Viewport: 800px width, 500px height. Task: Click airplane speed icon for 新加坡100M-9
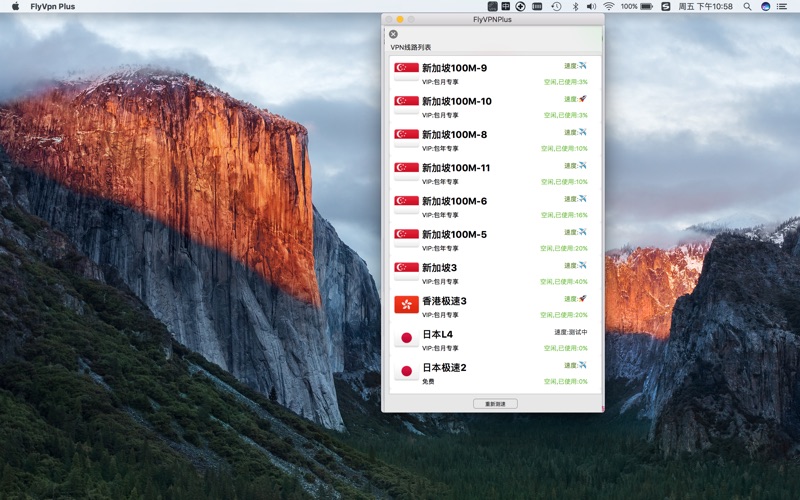point(583,65)
